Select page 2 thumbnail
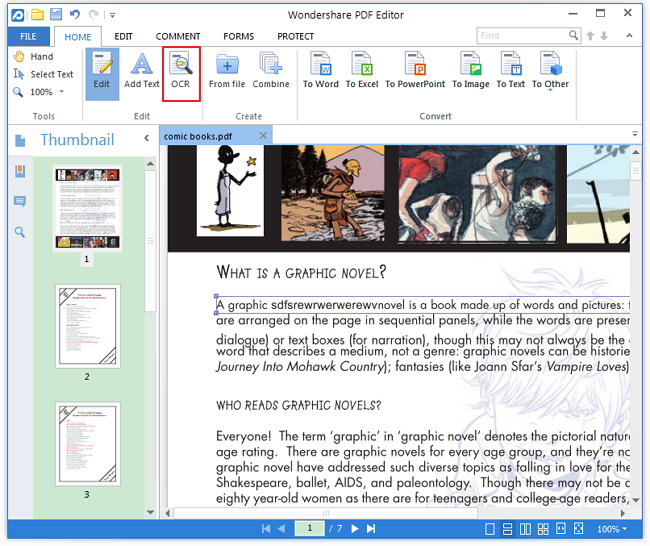This screenshot has height=546, width=650. coord(88,326)
